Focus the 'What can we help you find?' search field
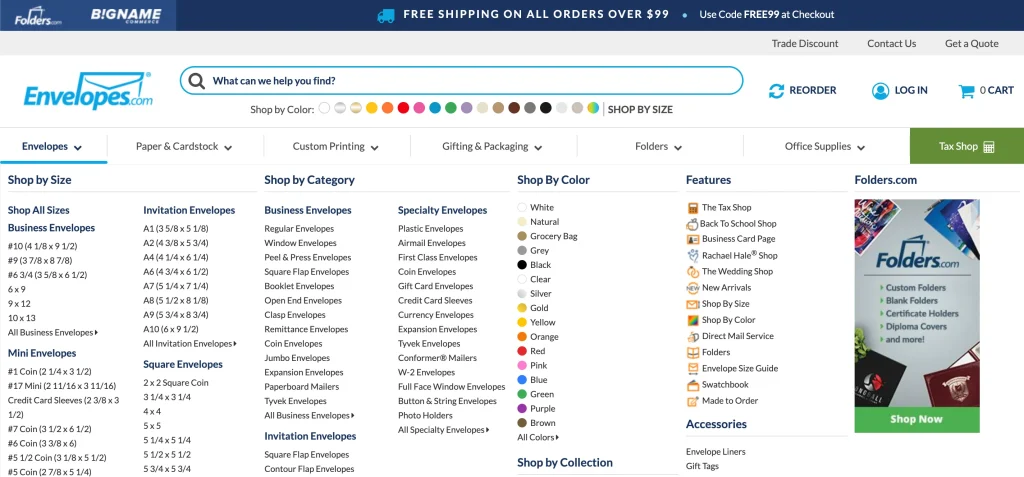The width and height of the screenshot is (1024, 477). (470, 81)
